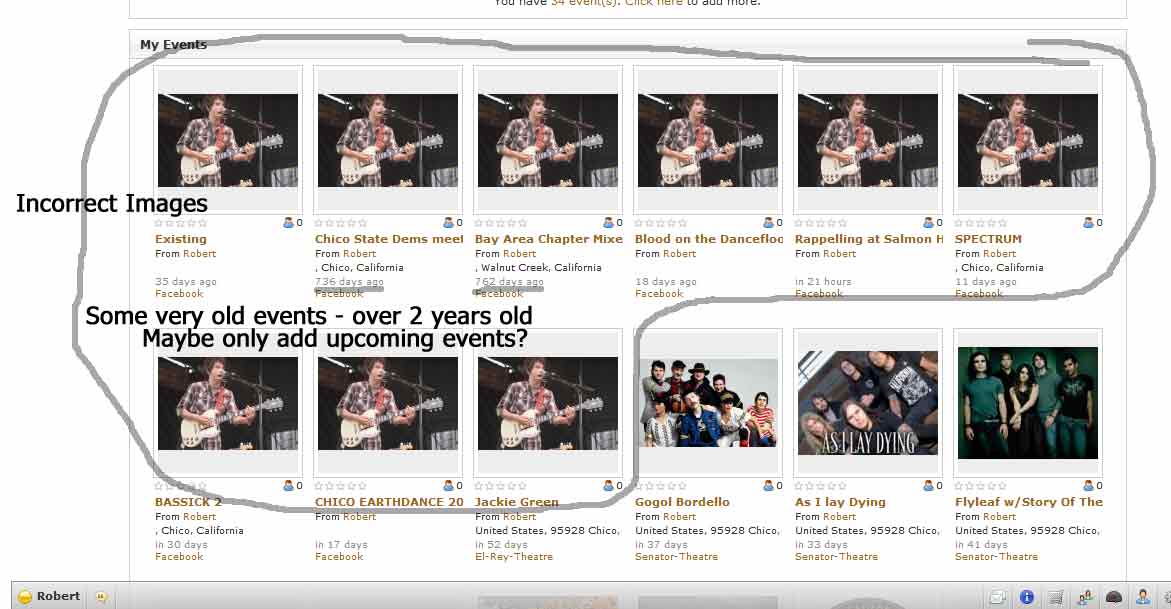This screenshot has height=609, width=1171.
Task: Click attendee icon on Chico State Dems event
Action: (448, 223)
